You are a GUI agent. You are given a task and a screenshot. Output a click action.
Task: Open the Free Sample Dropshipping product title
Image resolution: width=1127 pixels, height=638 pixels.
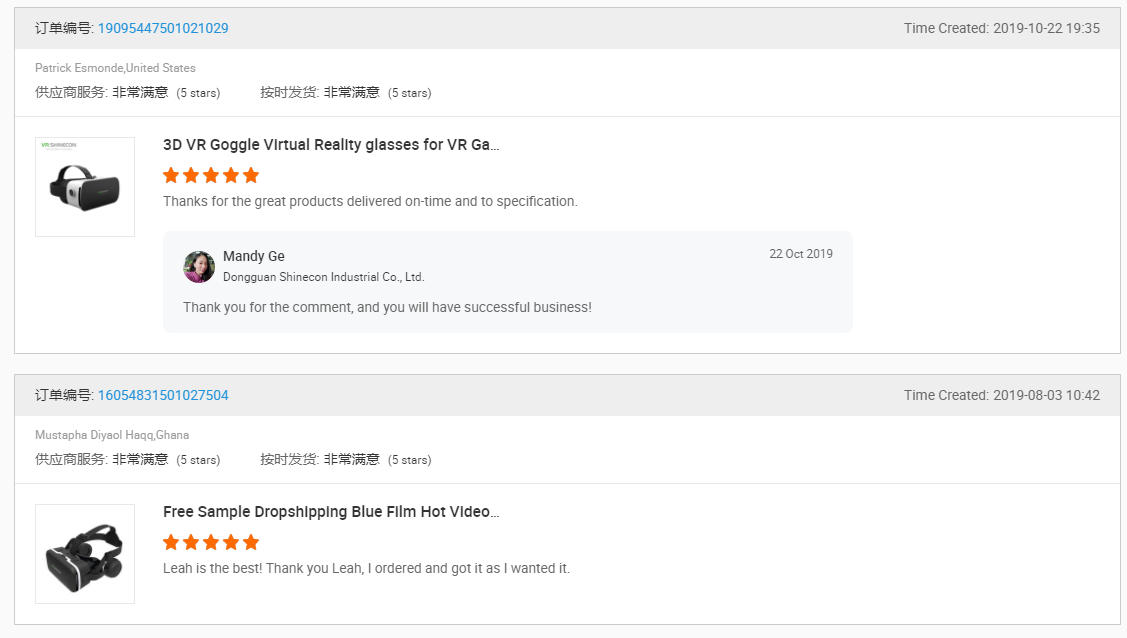(331, 512)
